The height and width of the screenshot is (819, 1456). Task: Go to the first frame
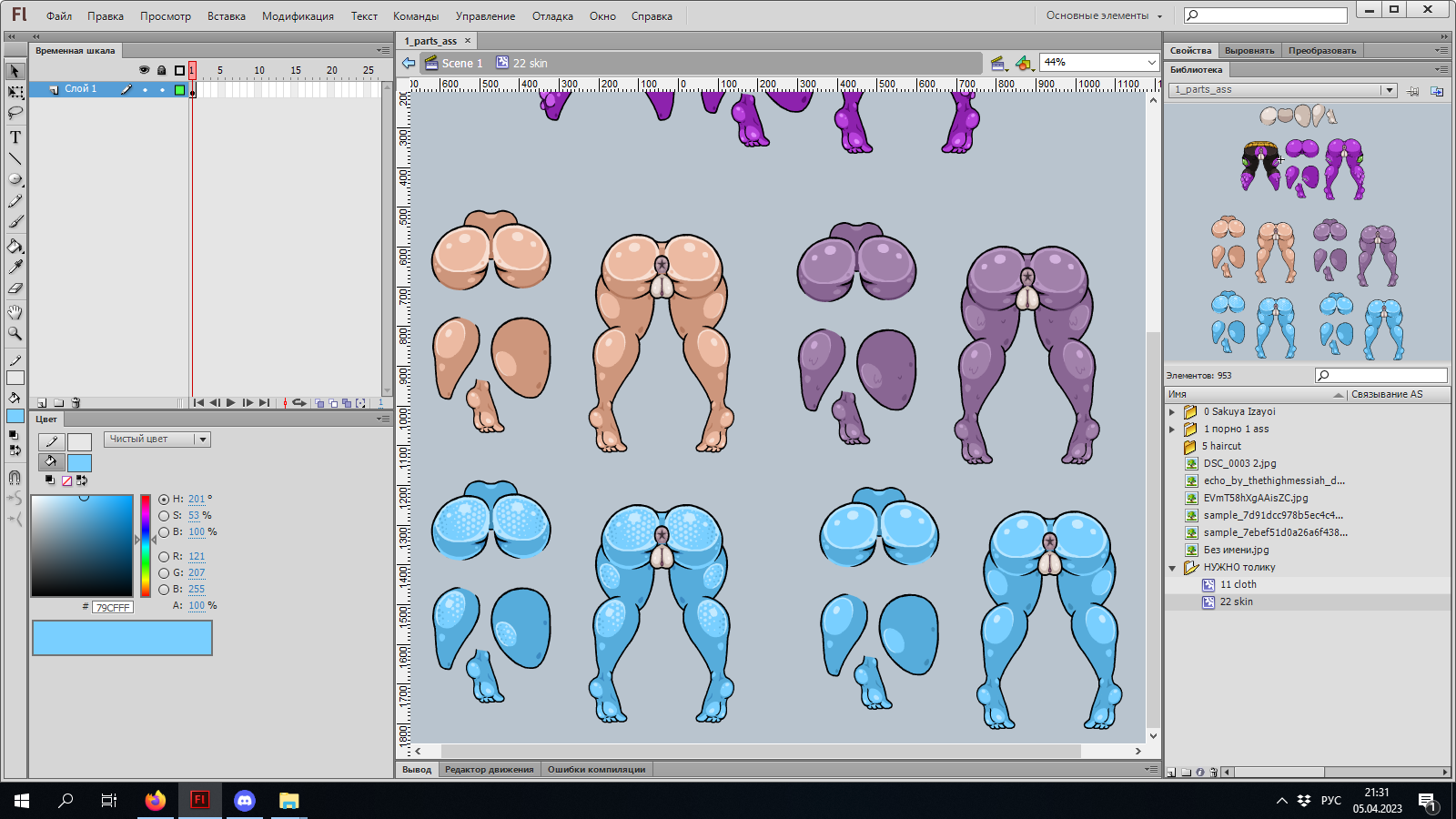tap(198, 402)
